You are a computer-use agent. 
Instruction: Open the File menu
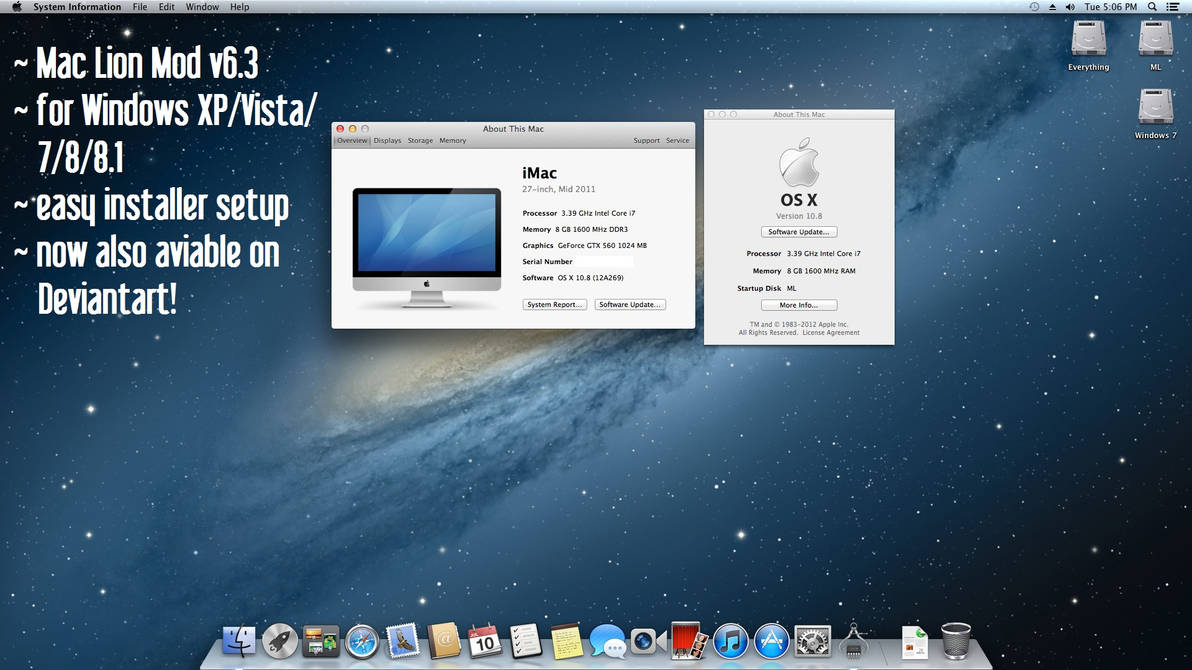(x=140, y=7)
